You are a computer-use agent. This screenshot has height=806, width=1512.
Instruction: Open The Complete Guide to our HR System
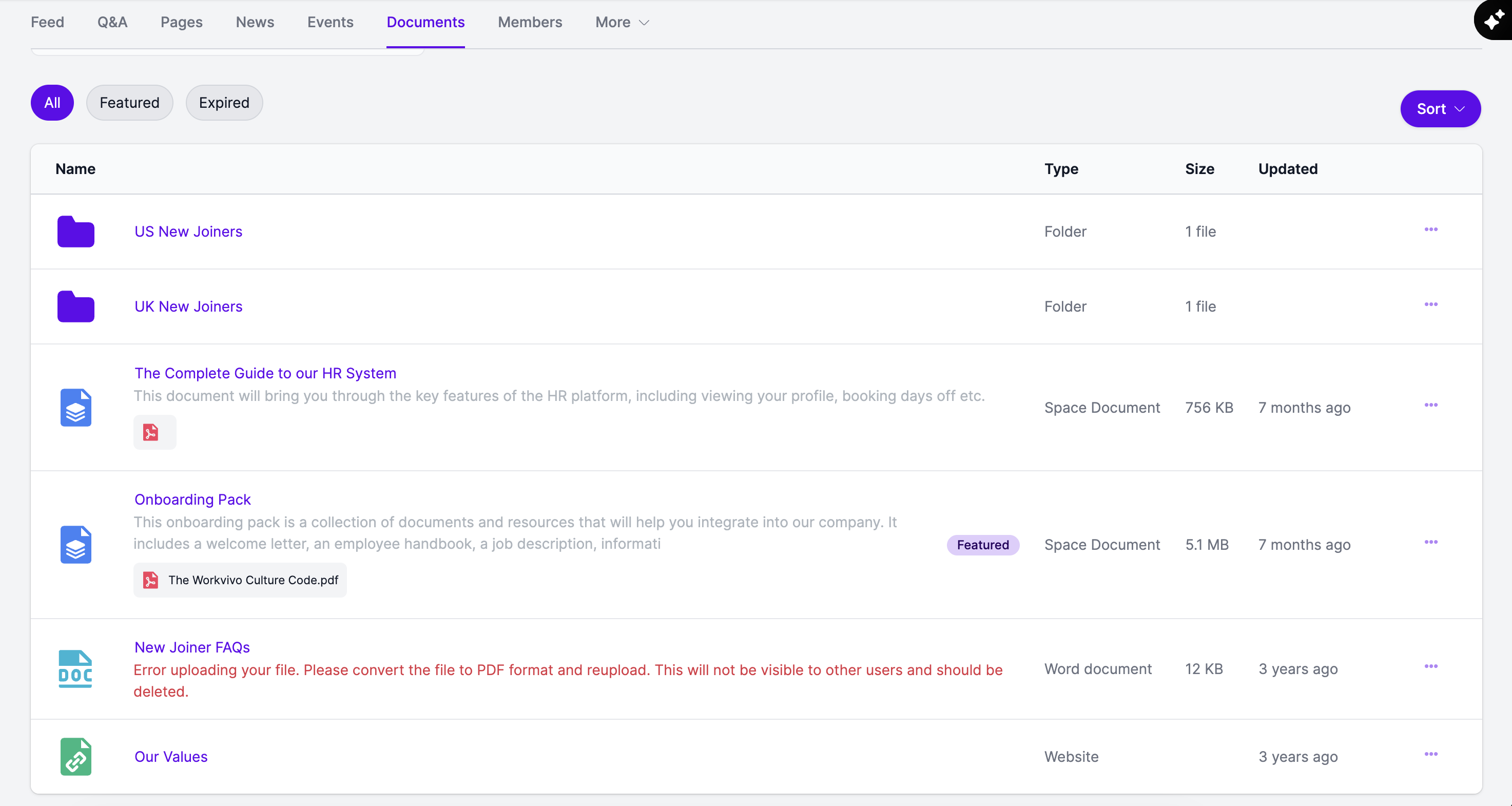point(265,373)
